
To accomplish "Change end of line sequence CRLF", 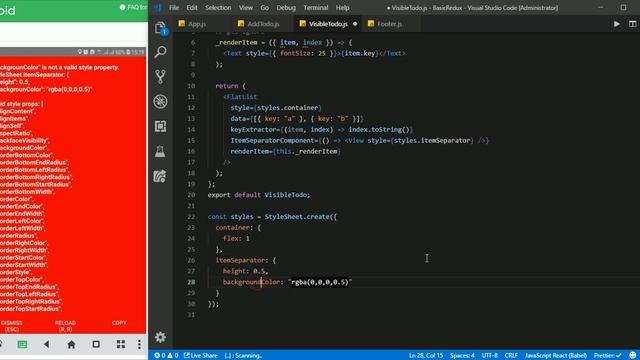I will [511, 356].
